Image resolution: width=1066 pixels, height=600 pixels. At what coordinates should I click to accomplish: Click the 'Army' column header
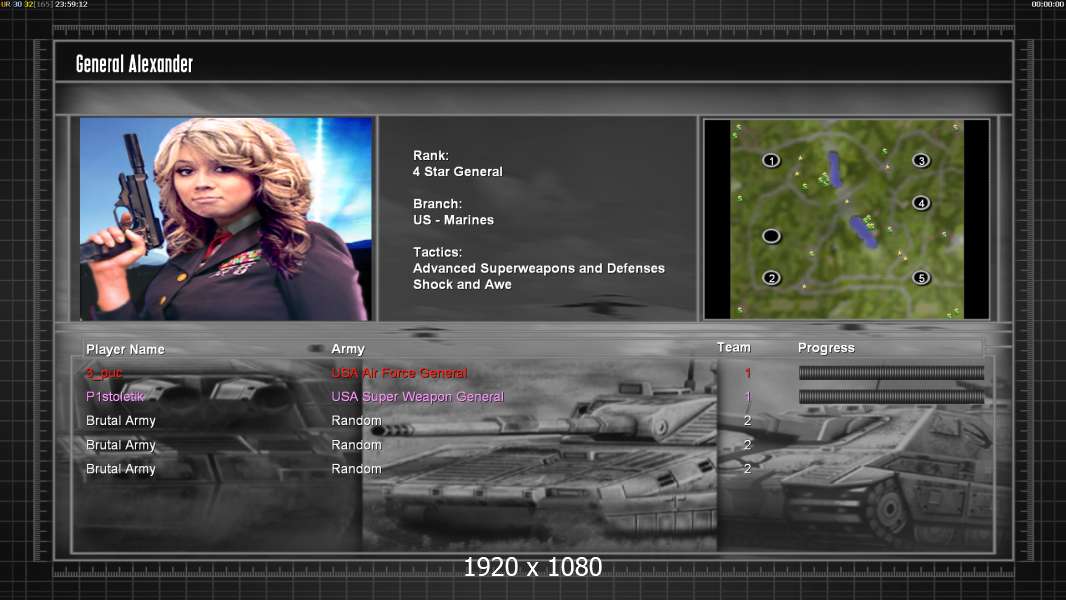[x=347, y=349]
